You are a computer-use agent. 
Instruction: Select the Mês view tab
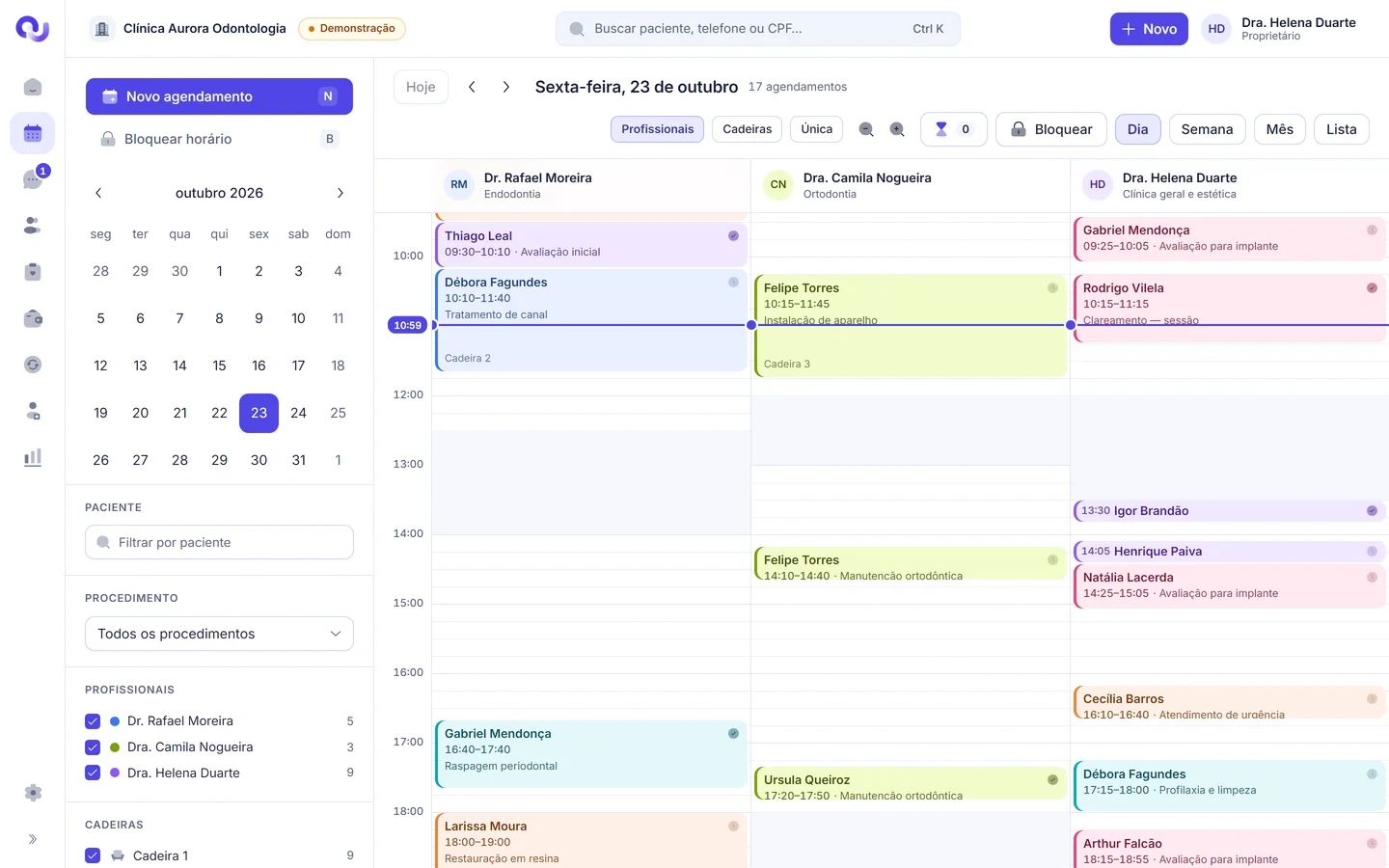[x=1280, y=129]
